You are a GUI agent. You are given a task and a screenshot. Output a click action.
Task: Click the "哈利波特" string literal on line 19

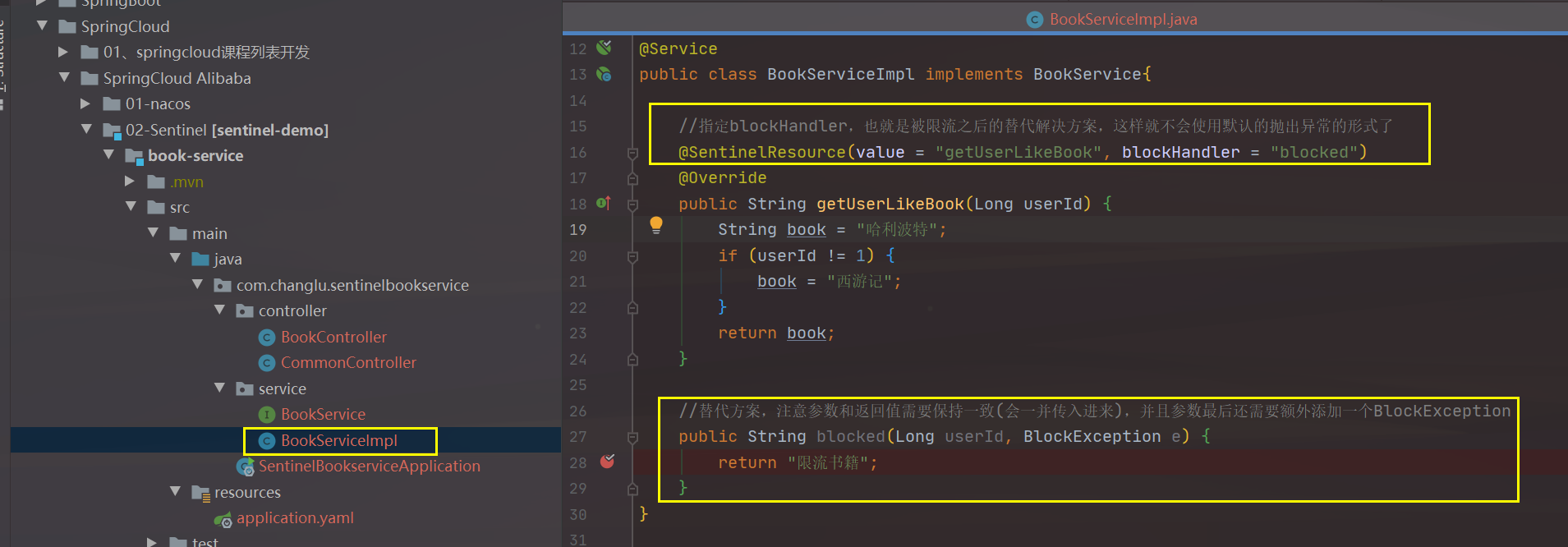(896, 229)
